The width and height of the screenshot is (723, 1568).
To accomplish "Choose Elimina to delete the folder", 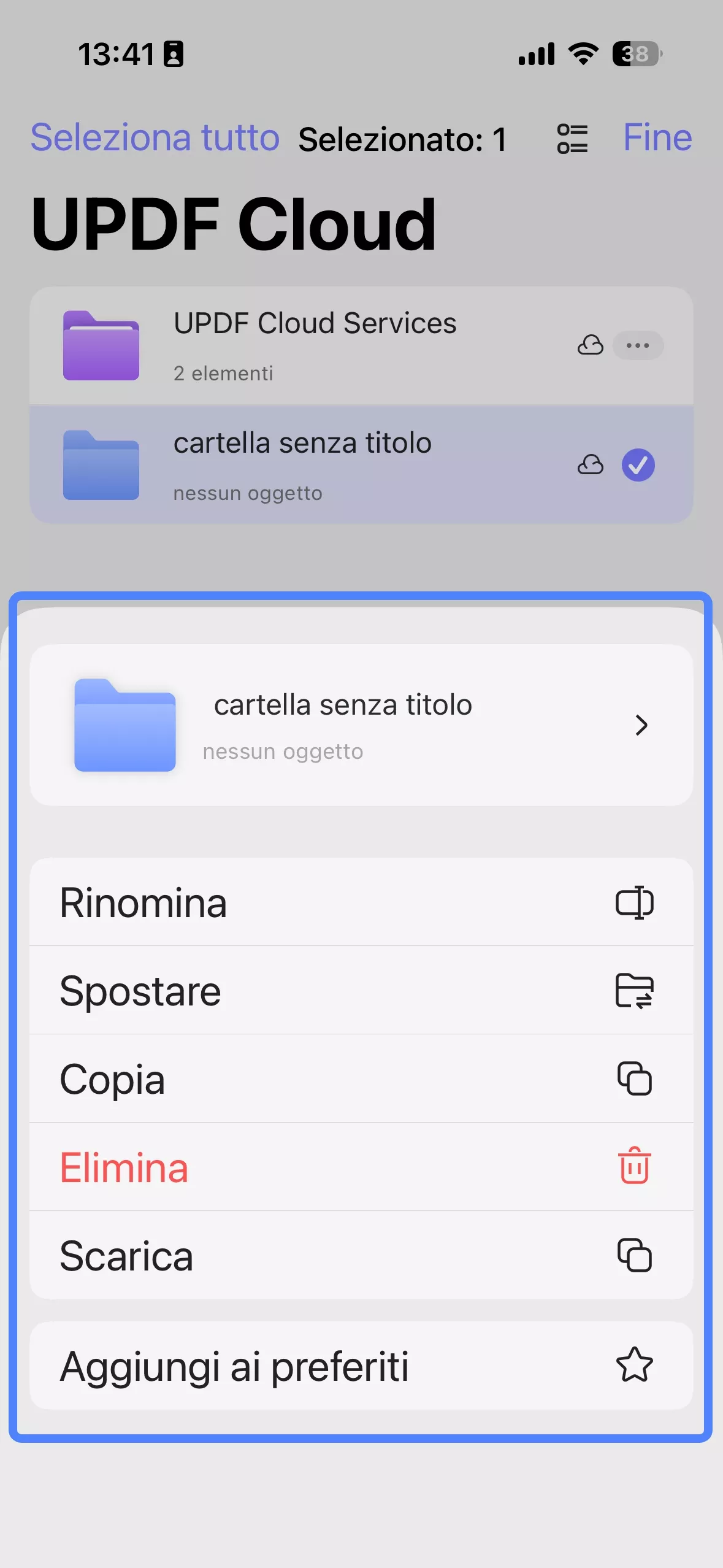I will tap(124, 1167).
